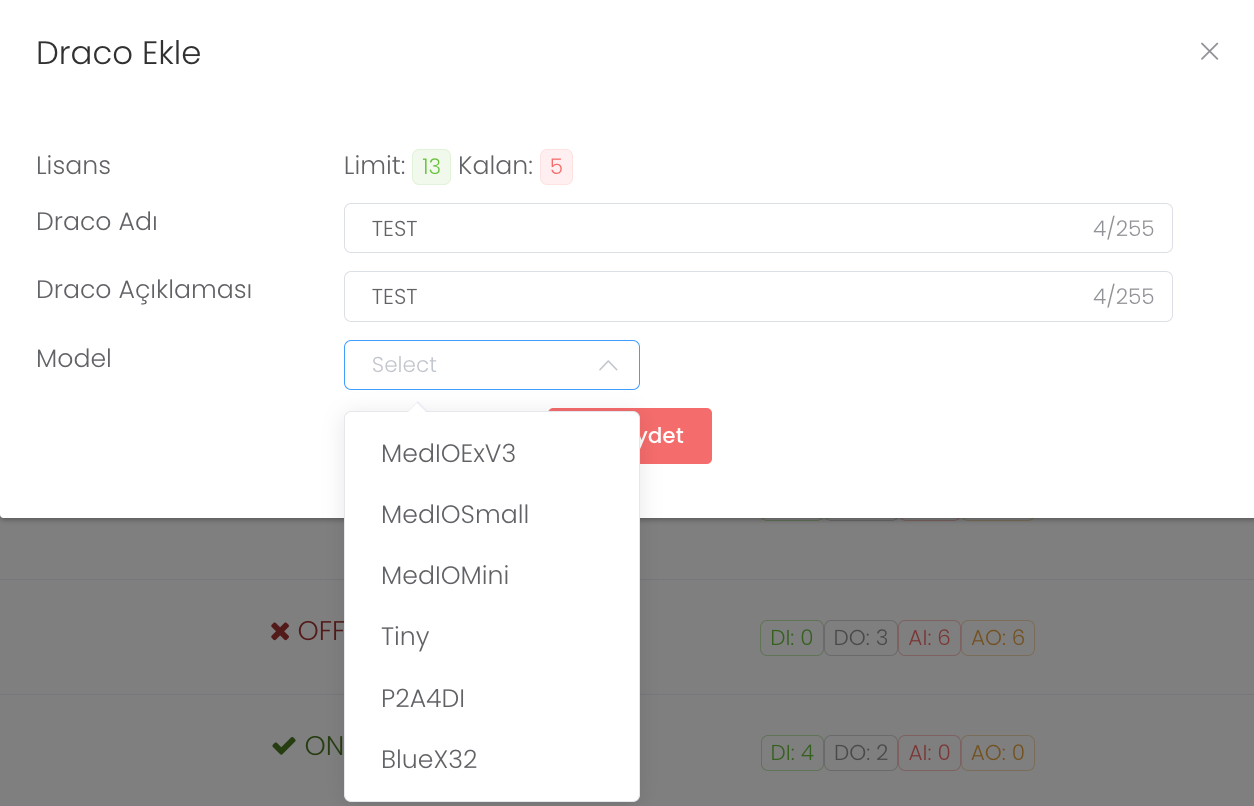
Task: Select BlueX32 model entry
Action: tap(429, 760)
